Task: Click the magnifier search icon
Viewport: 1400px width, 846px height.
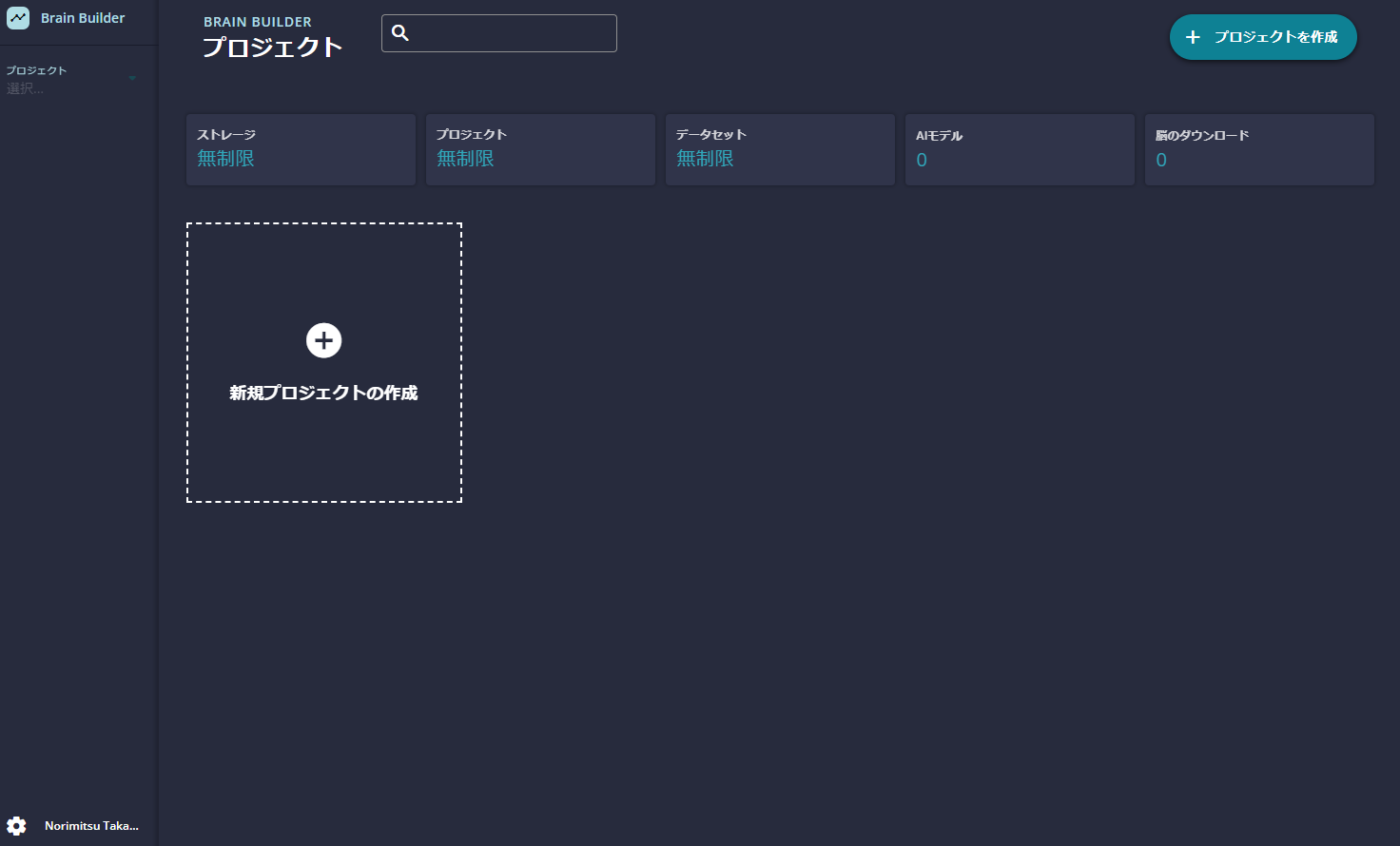Action: tap(400, 33)
